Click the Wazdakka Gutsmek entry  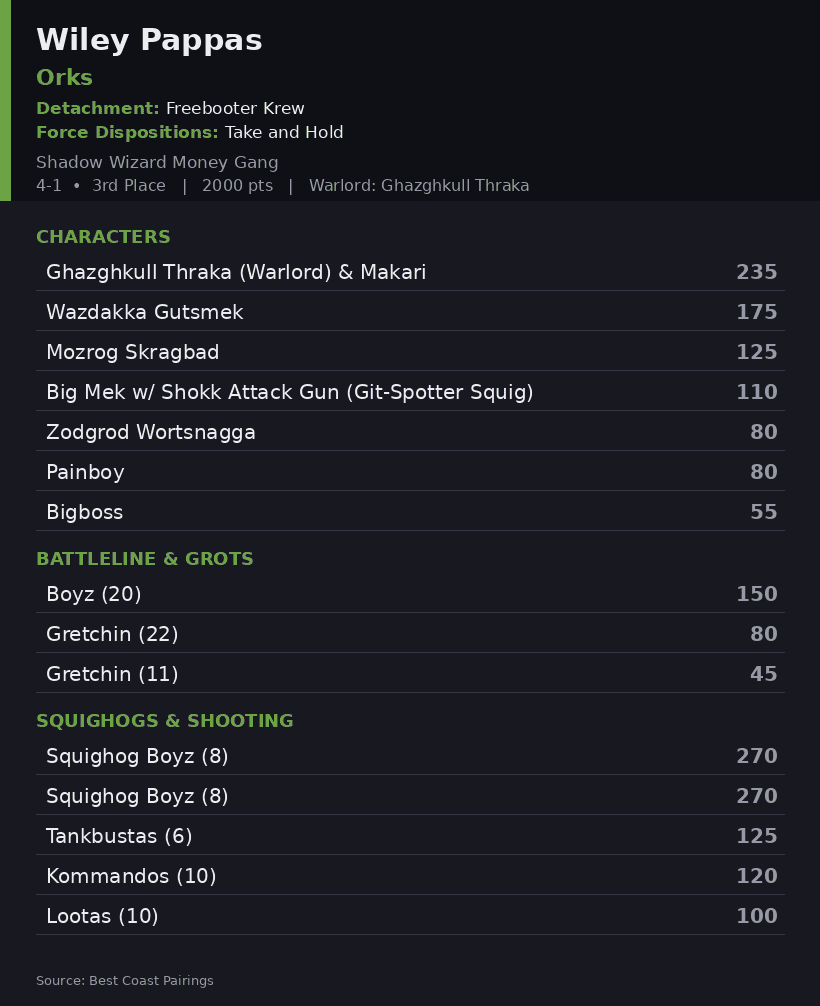tap(410, 311)
